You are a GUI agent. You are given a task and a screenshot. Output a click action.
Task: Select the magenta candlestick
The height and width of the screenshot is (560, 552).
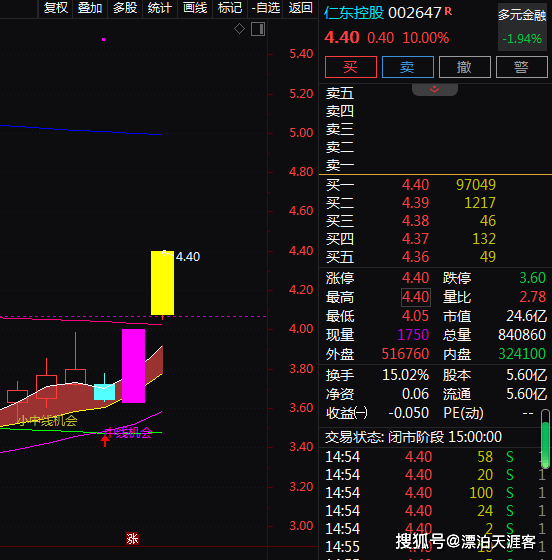point(134,366)
